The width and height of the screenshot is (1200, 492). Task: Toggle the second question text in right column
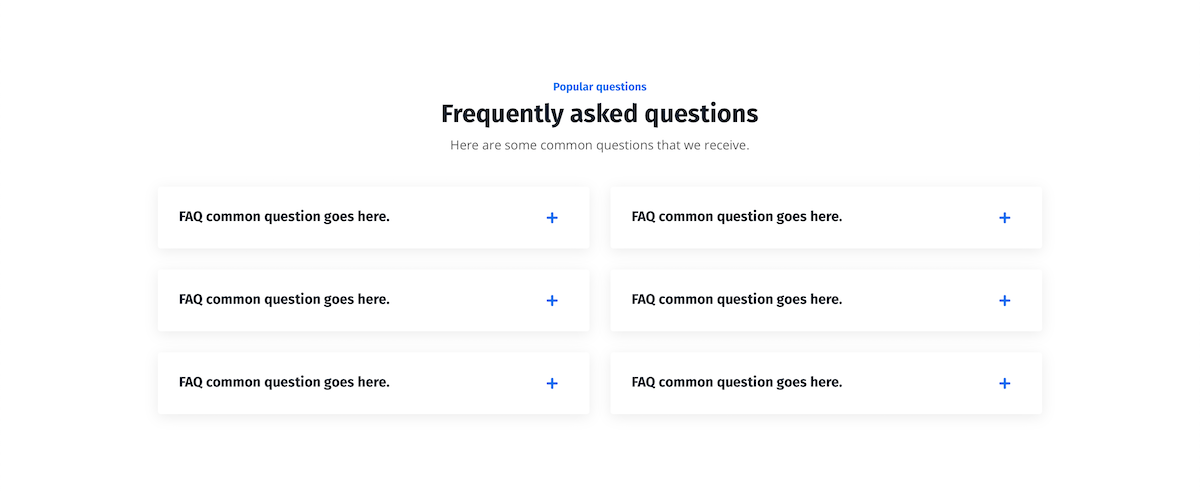pyautogui.click(x=737, y=300)
